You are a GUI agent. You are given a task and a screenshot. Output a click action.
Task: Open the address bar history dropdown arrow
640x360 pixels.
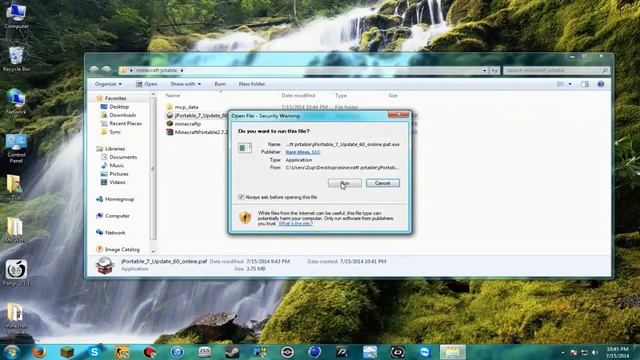click(x=484, y=71)
